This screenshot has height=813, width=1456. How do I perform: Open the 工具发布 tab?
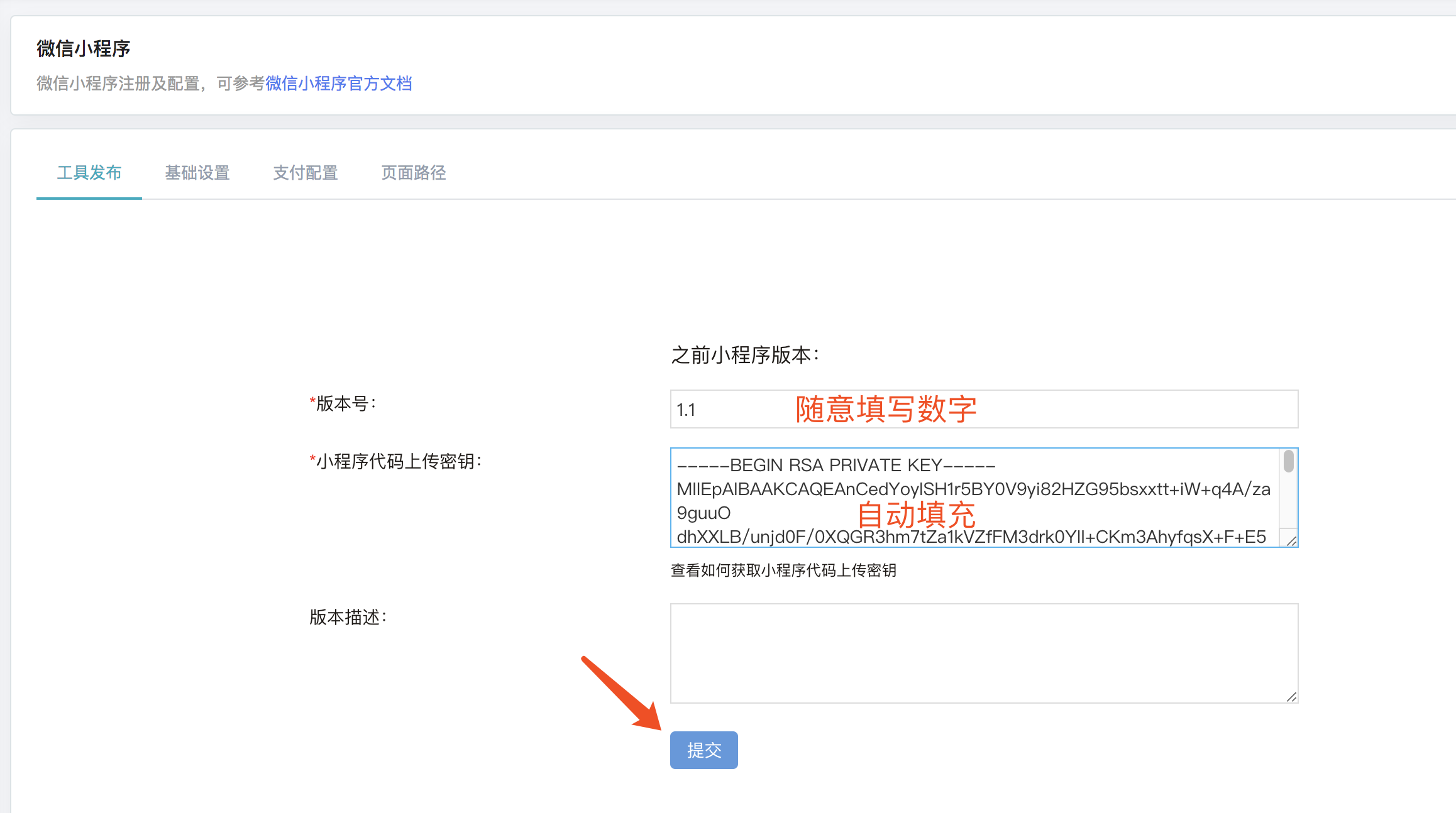pos(89,173)
